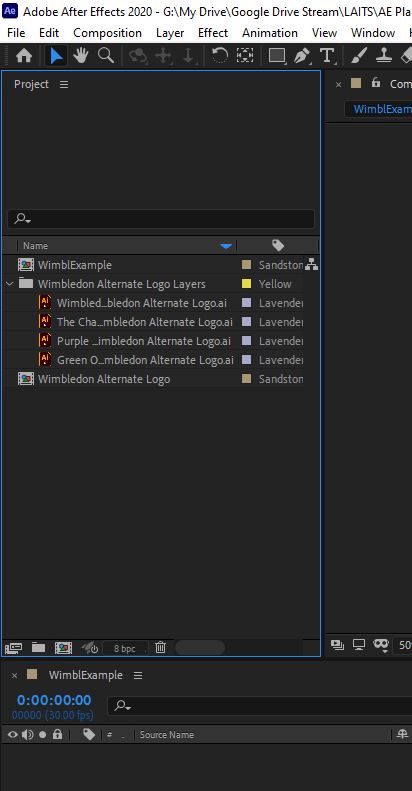
Task: Click the Interpret Footage icon in Project panel
Action: [13, 648]
